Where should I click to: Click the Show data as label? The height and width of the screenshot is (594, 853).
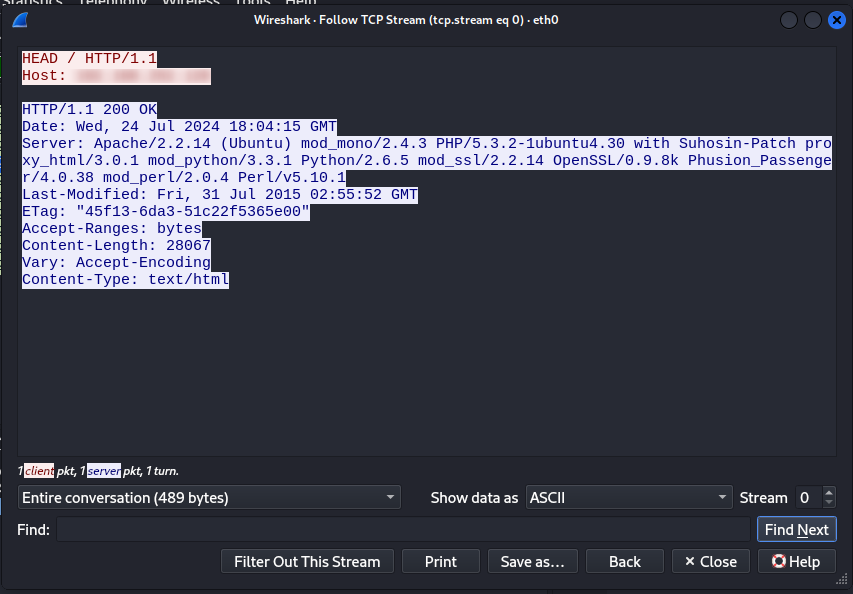474,498
